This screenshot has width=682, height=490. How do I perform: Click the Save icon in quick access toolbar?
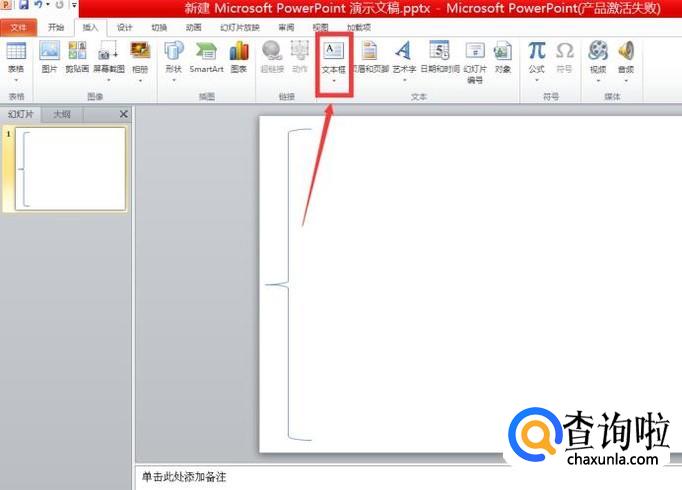22,7
